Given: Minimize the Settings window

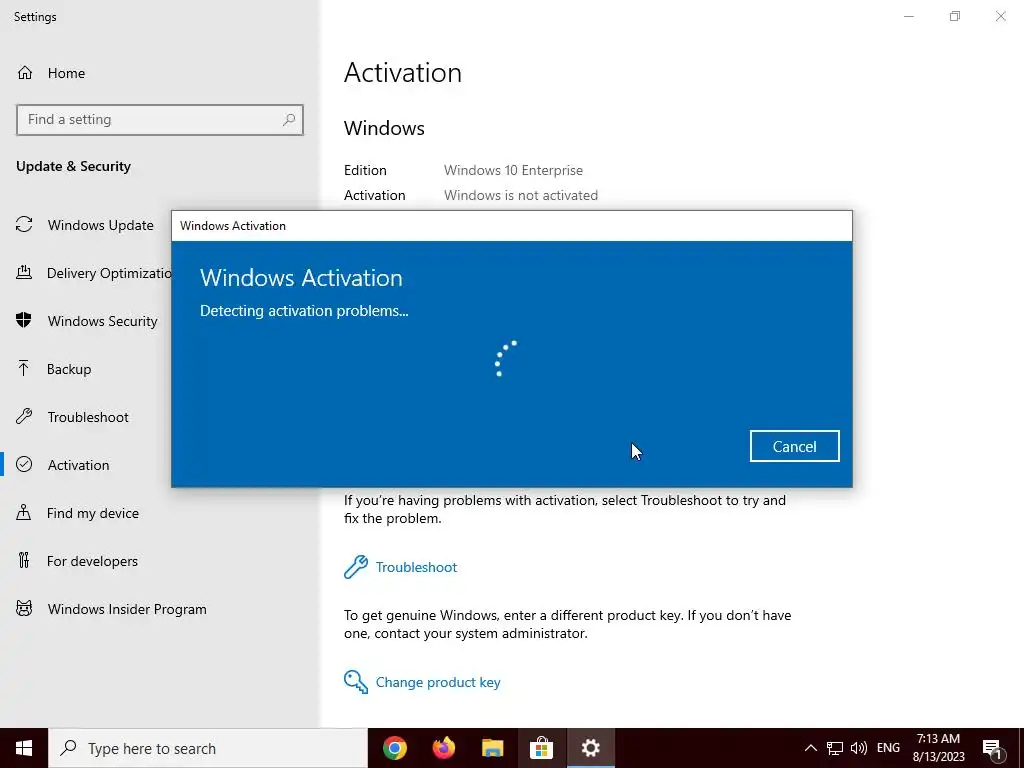Looking at the screenshot, I should pos(909,16).
